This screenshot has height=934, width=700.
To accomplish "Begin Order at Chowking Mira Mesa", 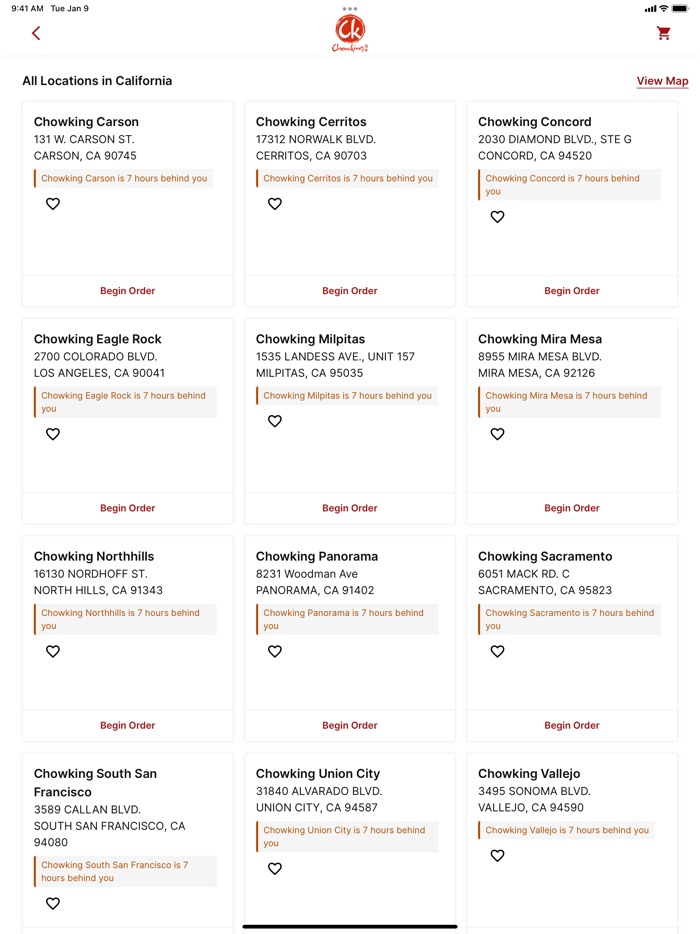I will [571, 508].
